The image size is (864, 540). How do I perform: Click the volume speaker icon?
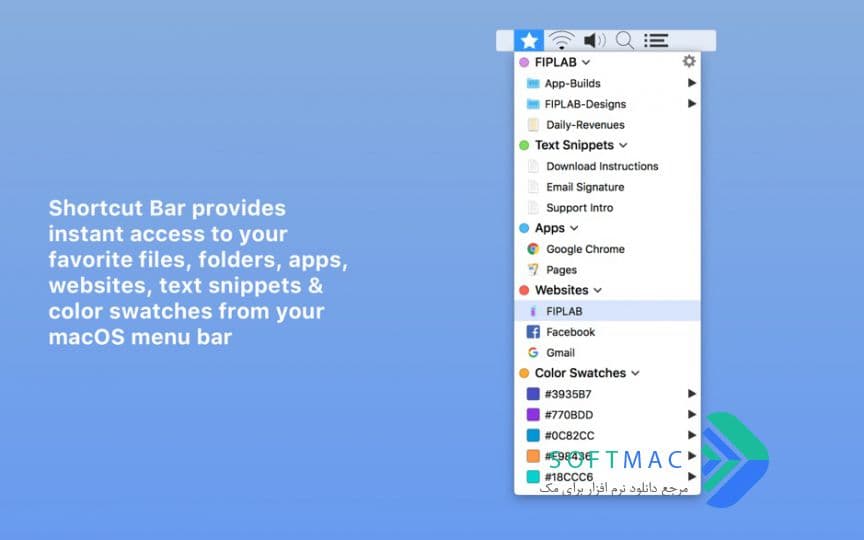click(x=594, y=40)
